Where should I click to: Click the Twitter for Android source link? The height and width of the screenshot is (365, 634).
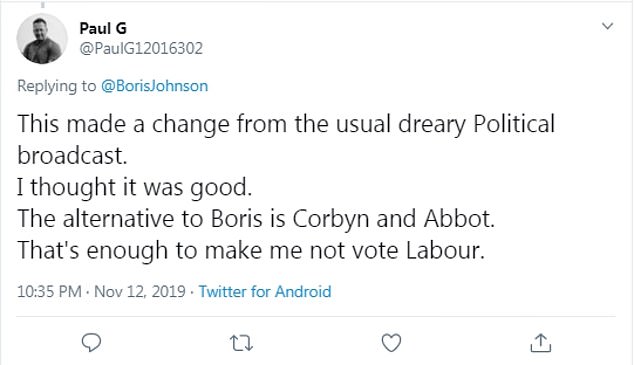(x=265, y=291)
